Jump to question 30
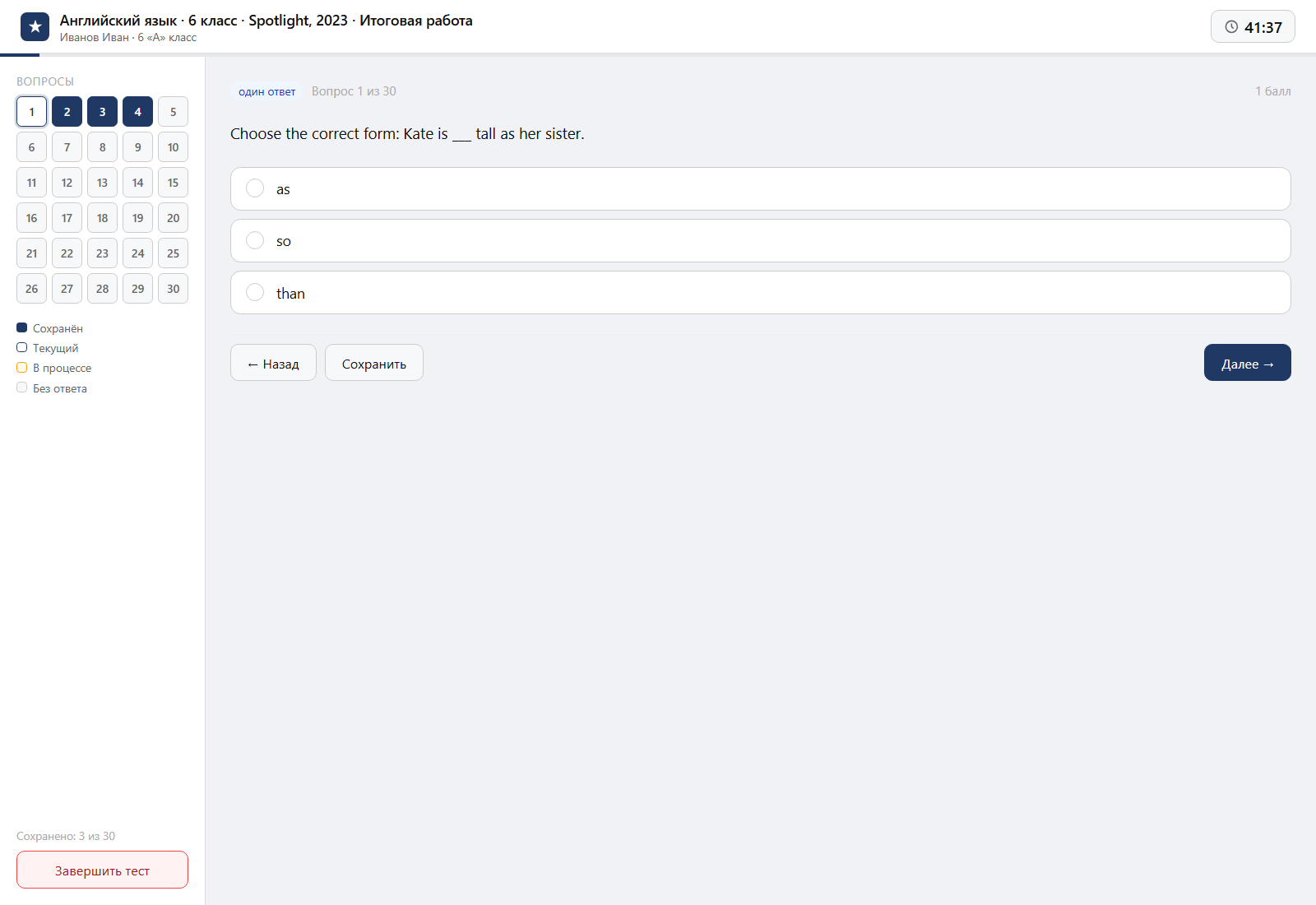This screenshot has height=905, width=1316. point(173,289)
